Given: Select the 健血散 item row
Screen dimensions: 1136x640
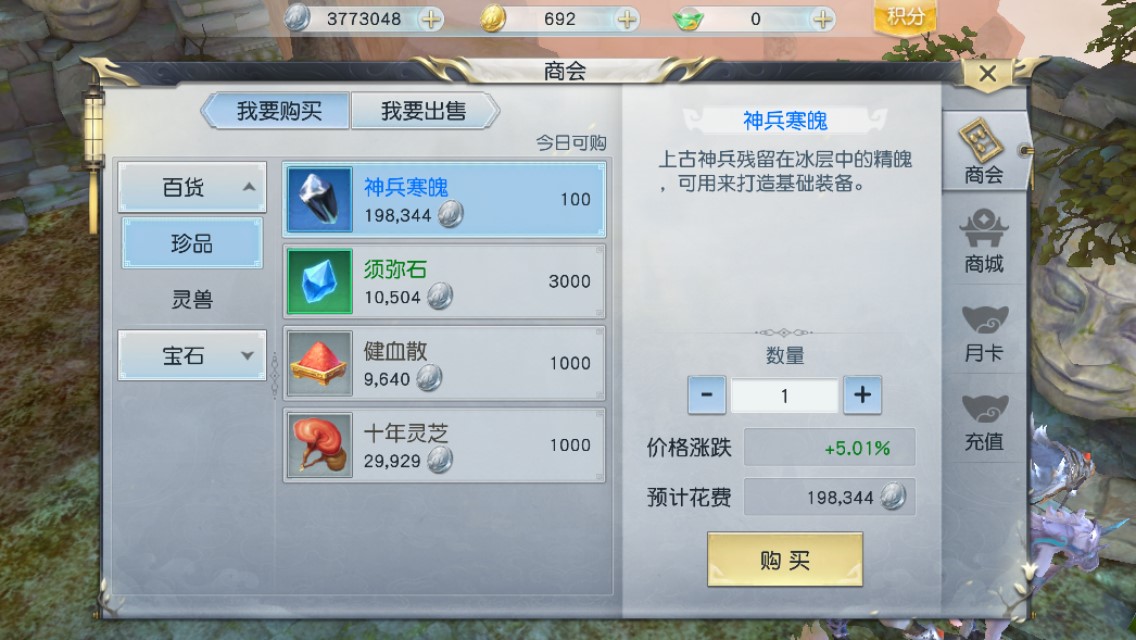Looking at the screenshot, I should (x=444, y=363).
